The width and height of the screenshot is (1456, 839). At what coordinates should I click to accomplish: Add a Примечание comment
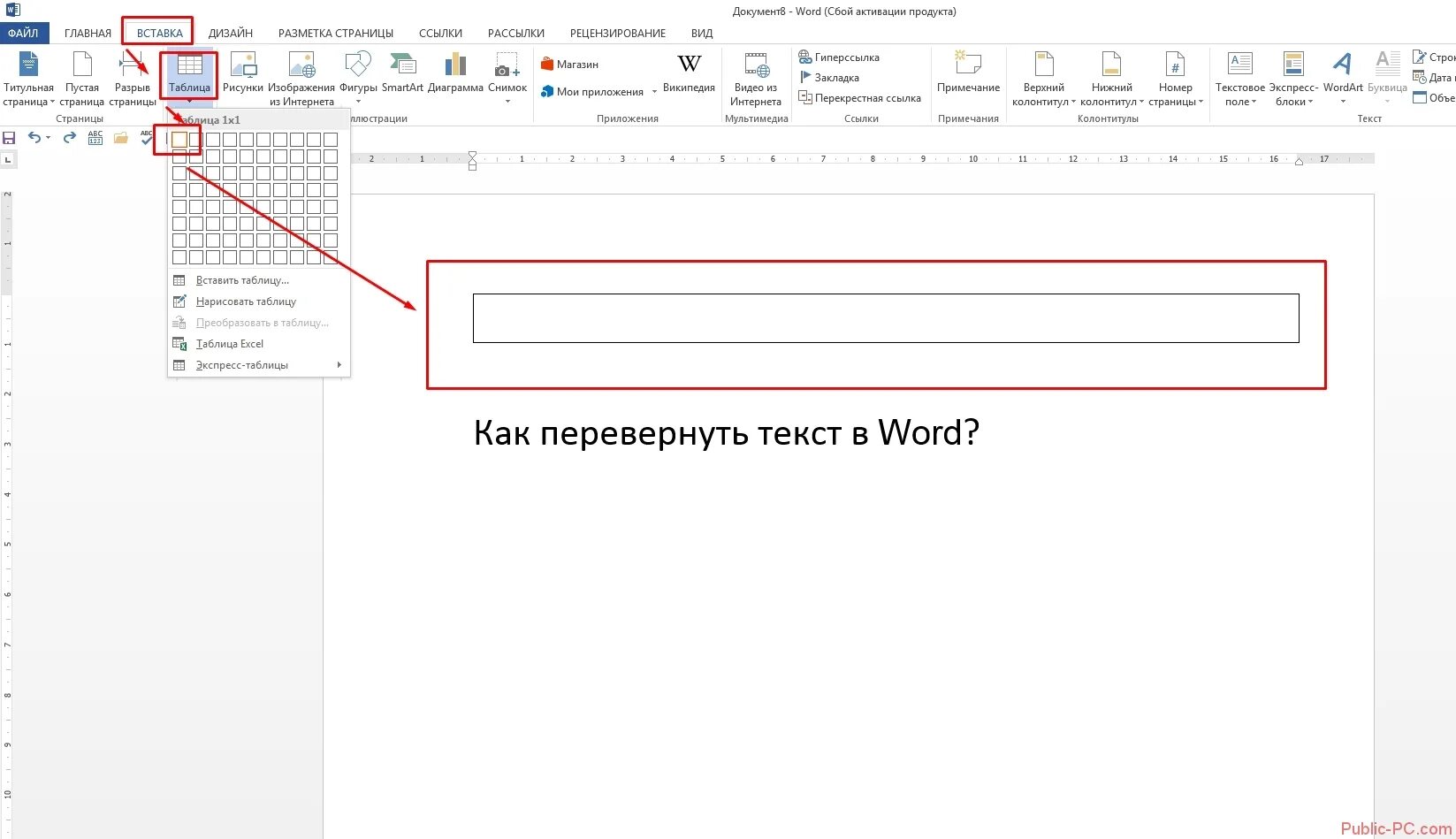968,72
